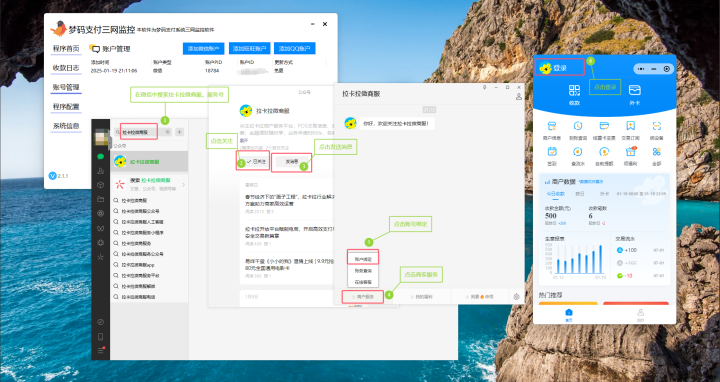Expand the 展开 description link
The image size is (720, 382).
click(x=243, y=140)
